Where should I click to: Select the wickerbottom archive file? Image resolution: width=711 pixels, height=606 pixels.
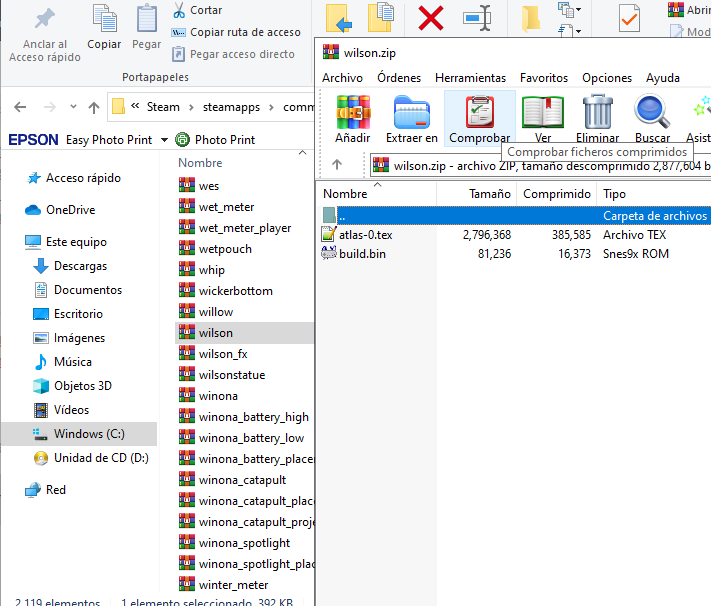[x=235, y=291]
